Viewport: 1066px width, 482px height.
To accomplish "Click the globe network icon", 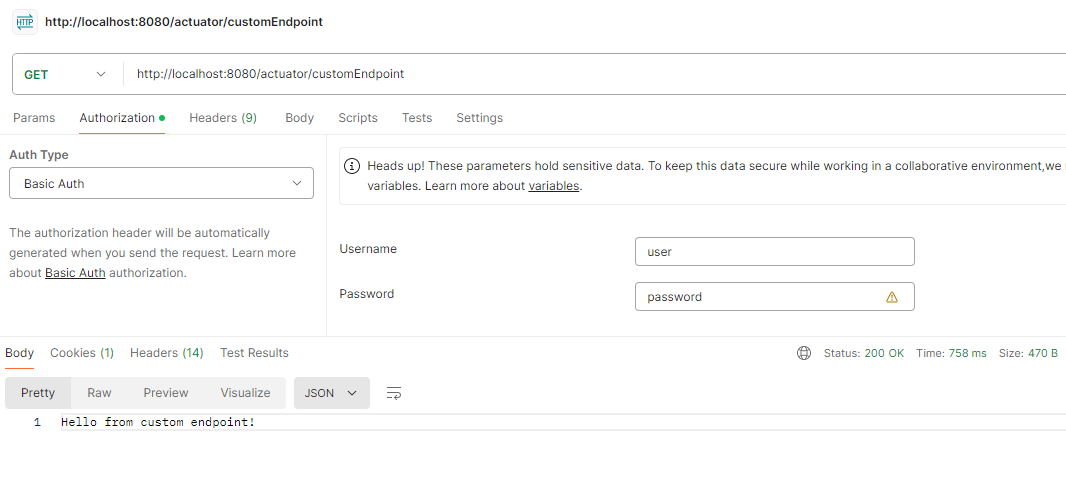I will coord(804,353).
